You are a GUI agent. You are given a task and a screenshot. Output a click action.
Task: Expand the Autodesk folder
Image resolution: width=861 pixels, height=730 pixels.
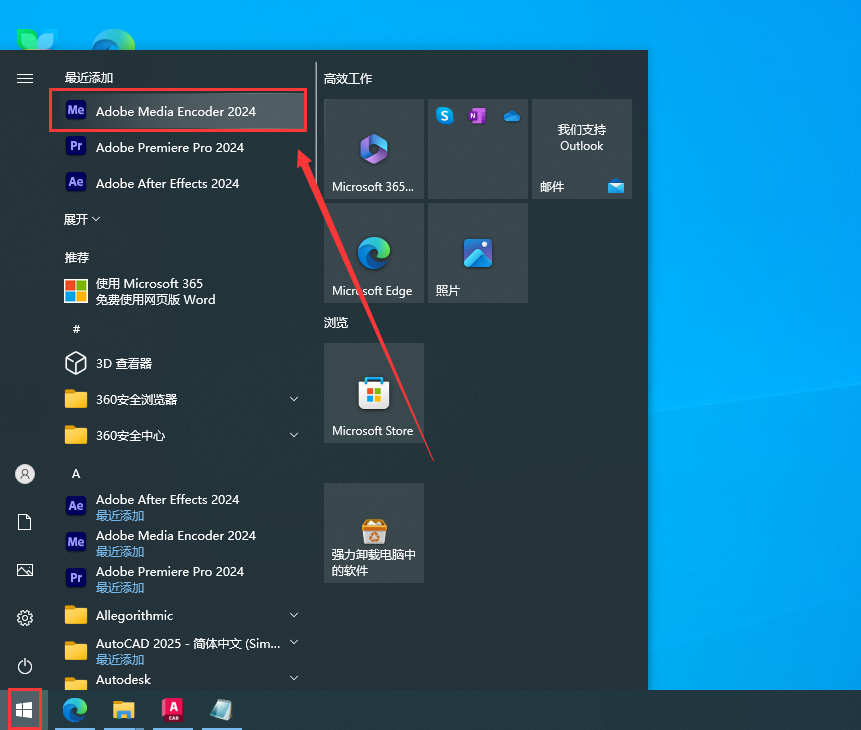[x=178, y=679]
